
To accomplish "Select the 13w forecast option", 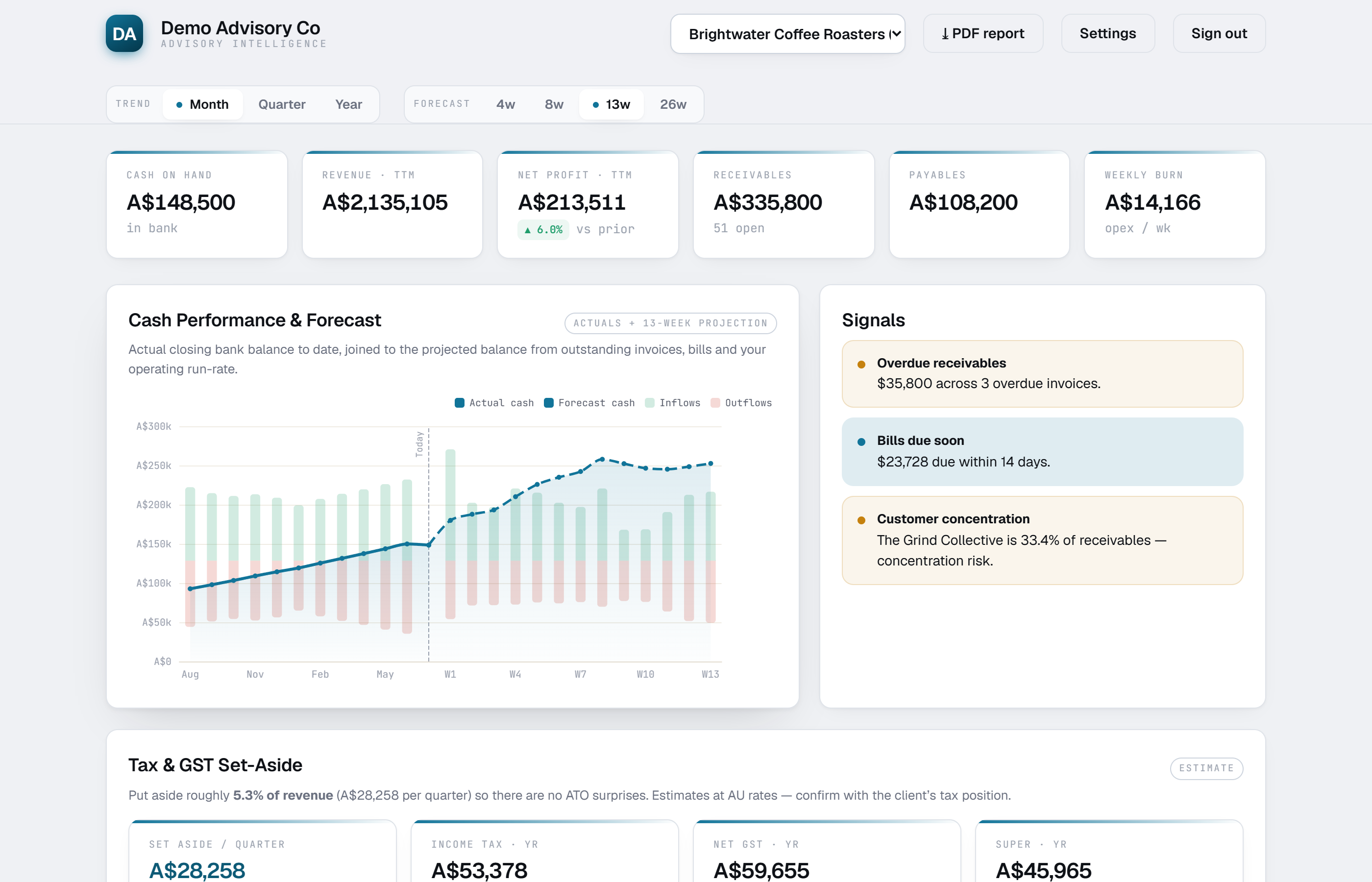I will pyautogui.click(x=611, y=104).
